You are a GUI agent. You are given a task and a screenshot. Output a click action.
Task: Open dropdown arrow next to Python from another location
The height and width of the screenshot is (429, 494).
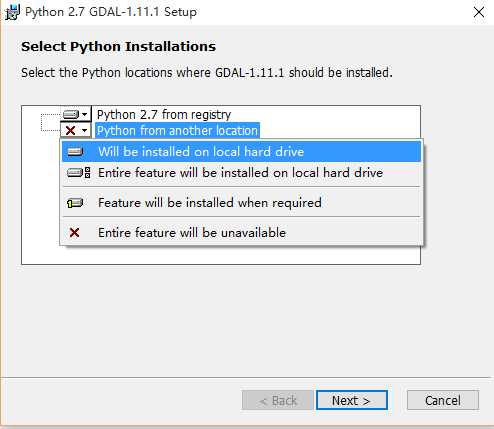(85, 130)
